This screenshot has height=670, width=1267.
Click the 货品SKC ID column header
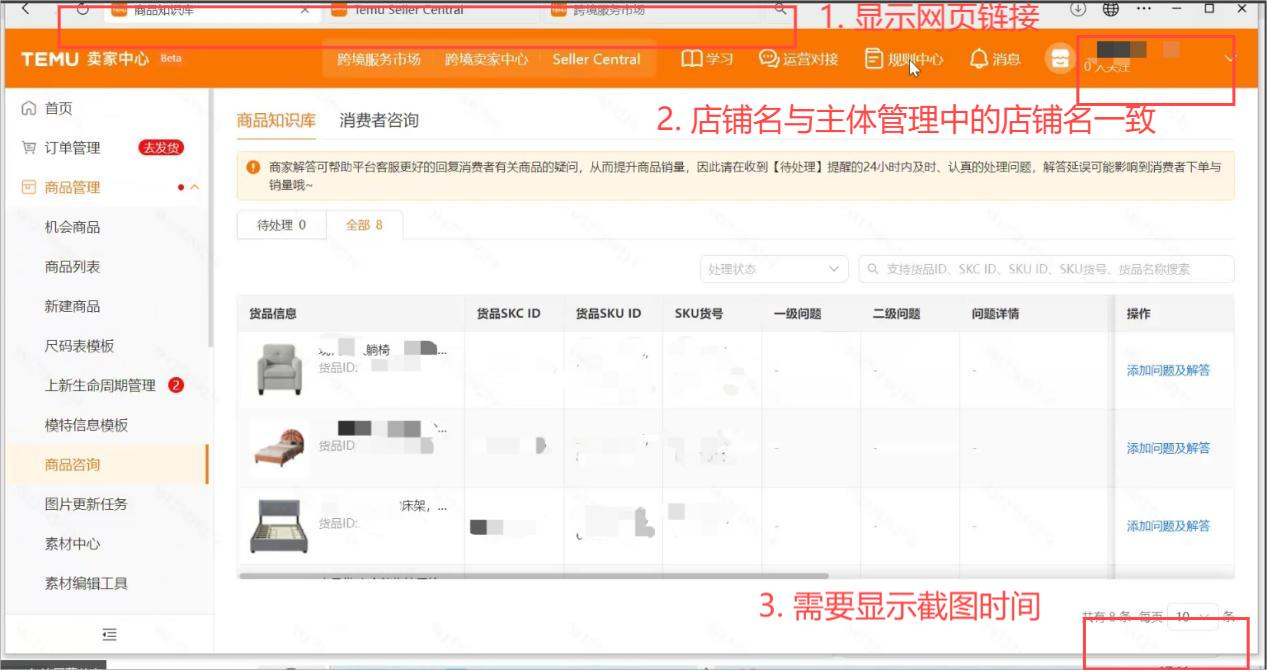[508, 314]
